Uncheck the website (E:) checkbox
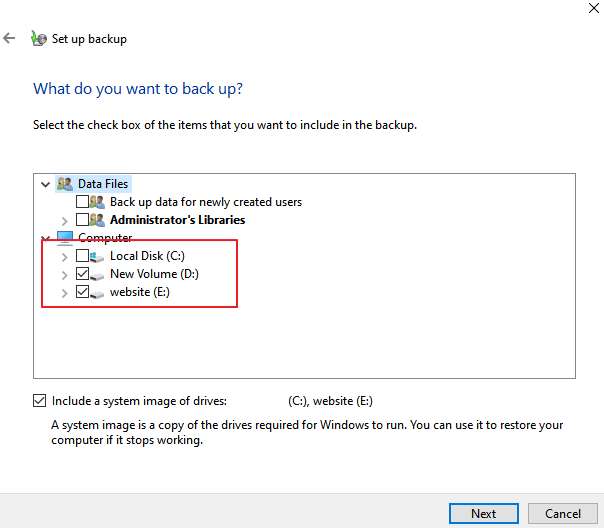 (82, 292)
